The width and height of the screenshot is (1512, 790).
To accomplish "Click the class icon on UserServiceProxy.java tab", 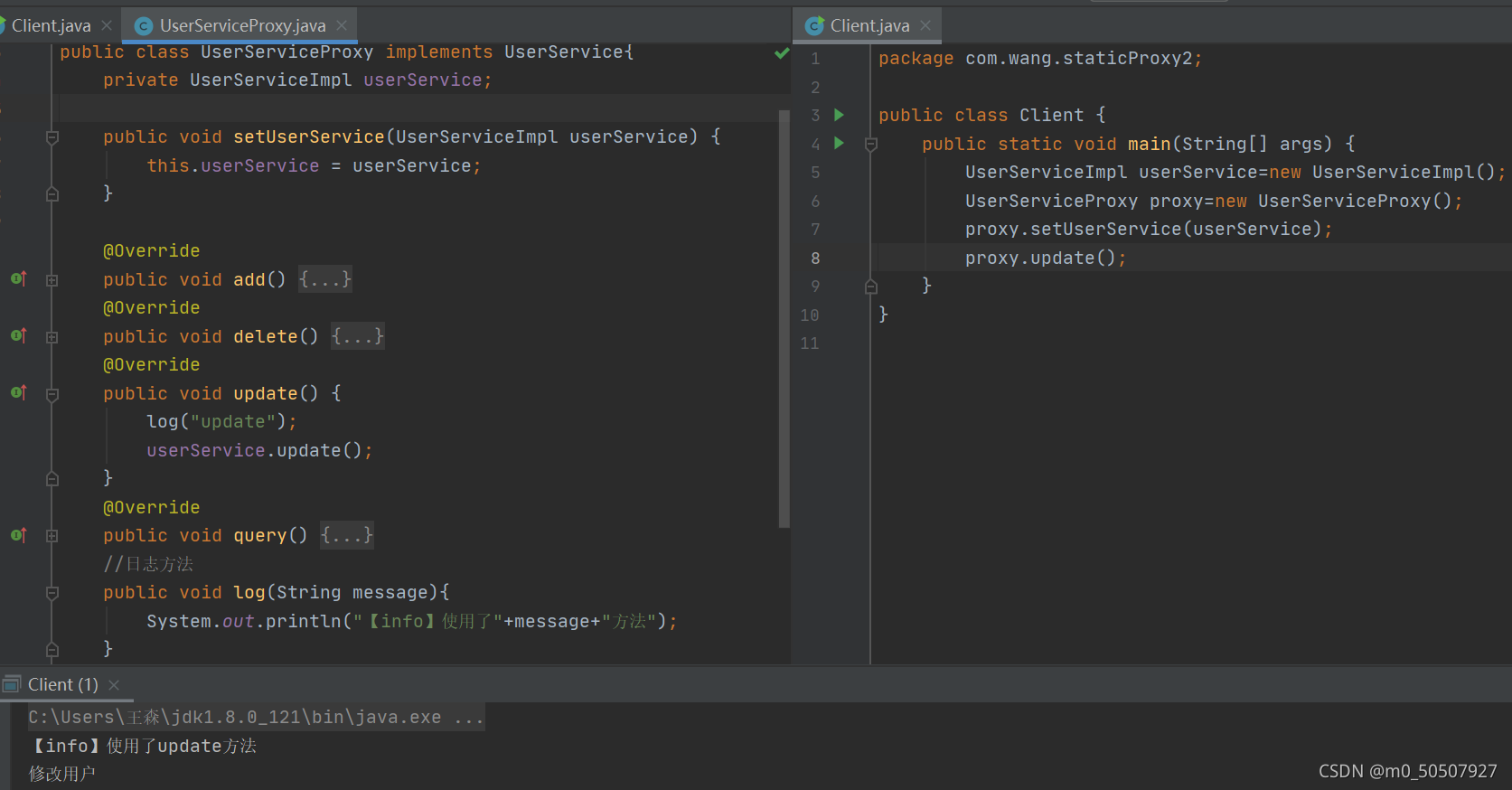I will (x=143, y=26).
